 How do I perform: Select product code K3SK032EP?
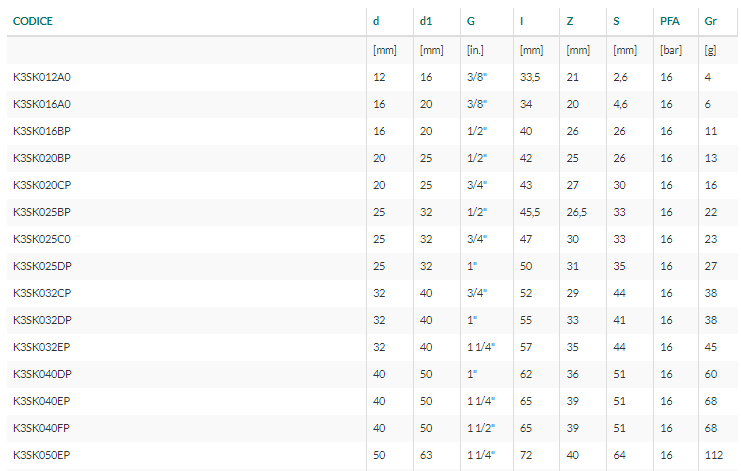(x=42, y=347)
